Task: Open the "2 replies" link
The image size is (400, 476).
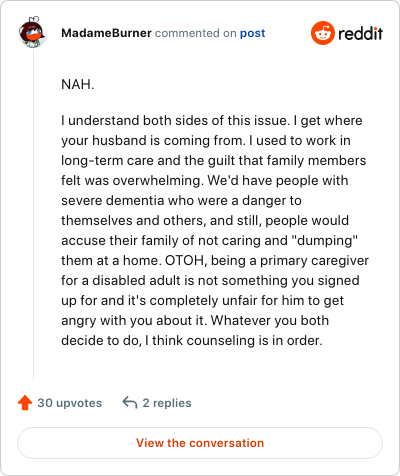Action: [167, 403]
